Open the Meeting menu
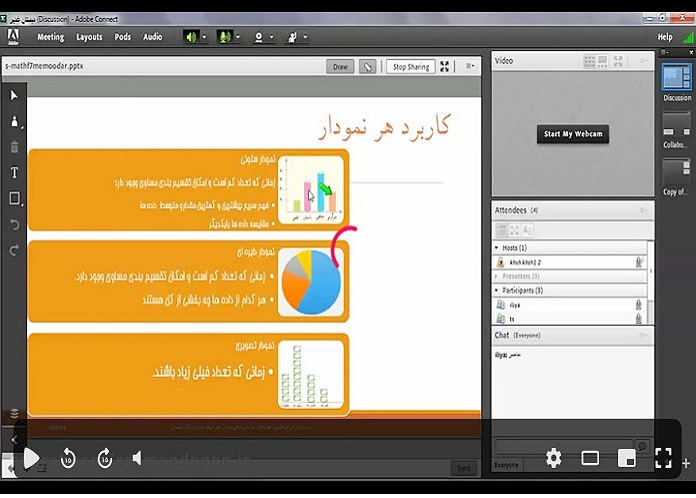Image resolution: width=696 pixels, height=498 pixels. point(51,37)
